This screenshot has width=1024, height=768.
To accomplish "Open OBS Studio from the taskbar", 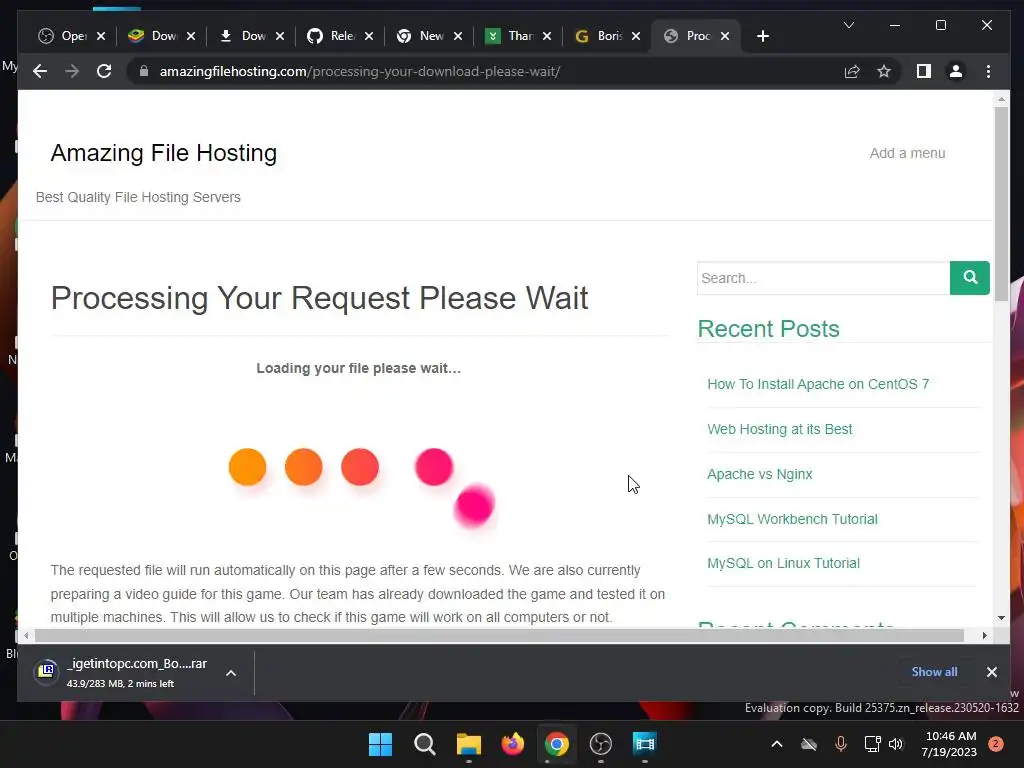I will 601,744.
